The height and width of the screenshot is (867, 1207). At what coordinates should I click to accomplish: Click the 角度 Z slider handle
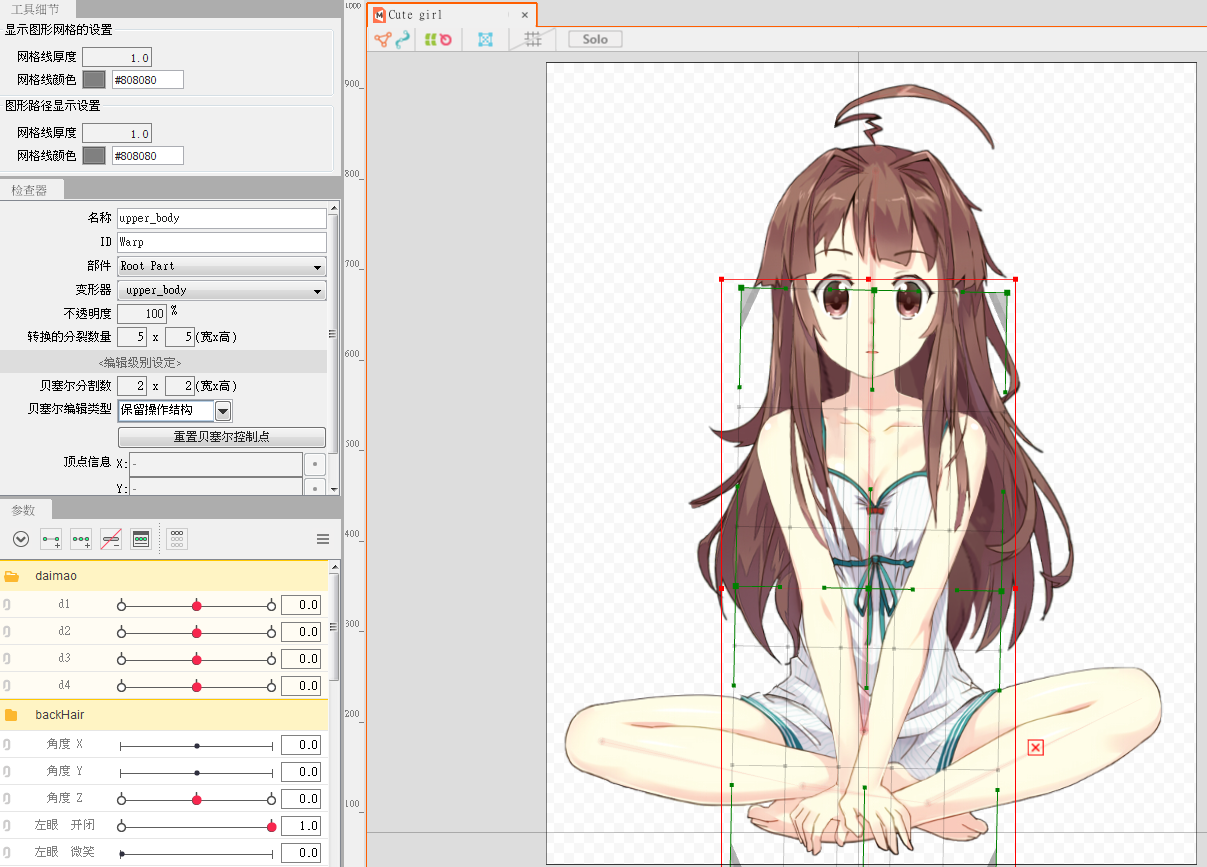pyautogui.click(x=197, y=799)
